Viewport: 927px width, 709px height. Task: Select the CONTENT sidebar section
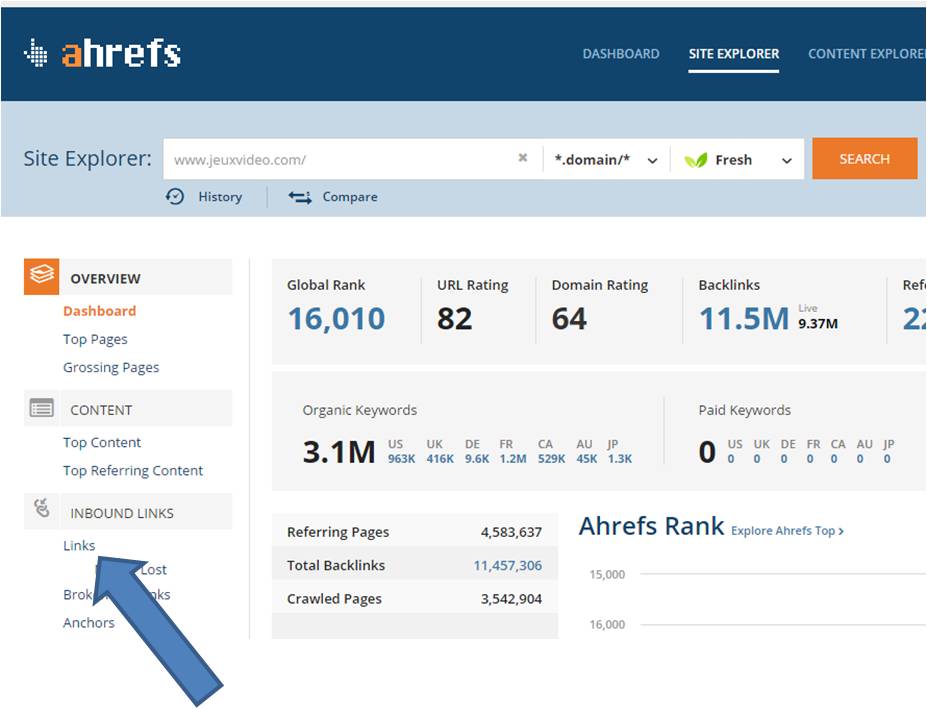tap(101, 410)
